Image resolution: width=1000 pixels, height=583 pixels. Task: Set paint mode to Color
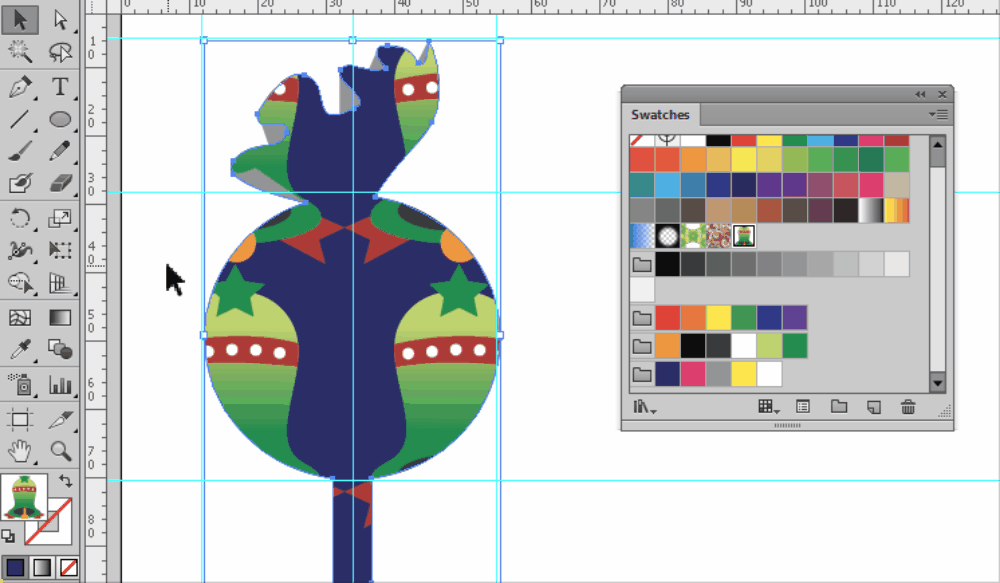coord(15,567)
